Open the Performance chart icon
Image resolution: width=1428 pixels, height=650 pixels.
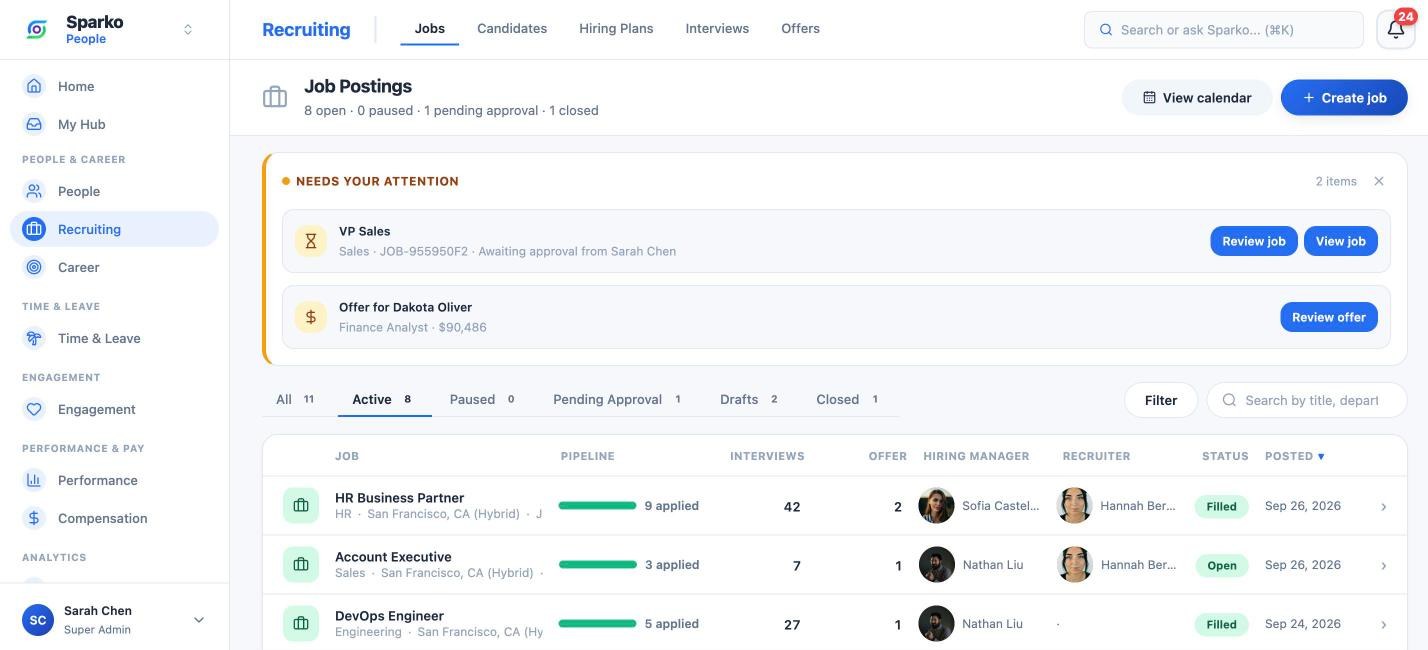[34, 480]
